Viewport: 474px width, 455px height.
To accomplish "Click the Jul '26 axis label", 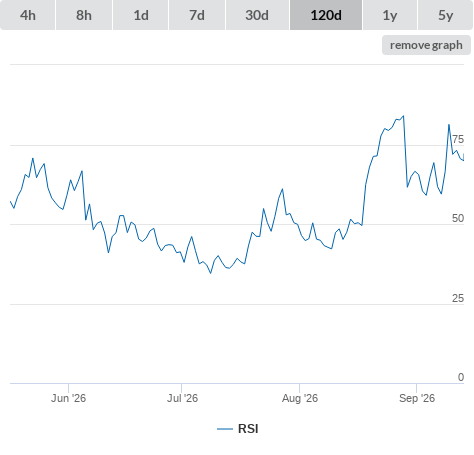I will point(182,398).
